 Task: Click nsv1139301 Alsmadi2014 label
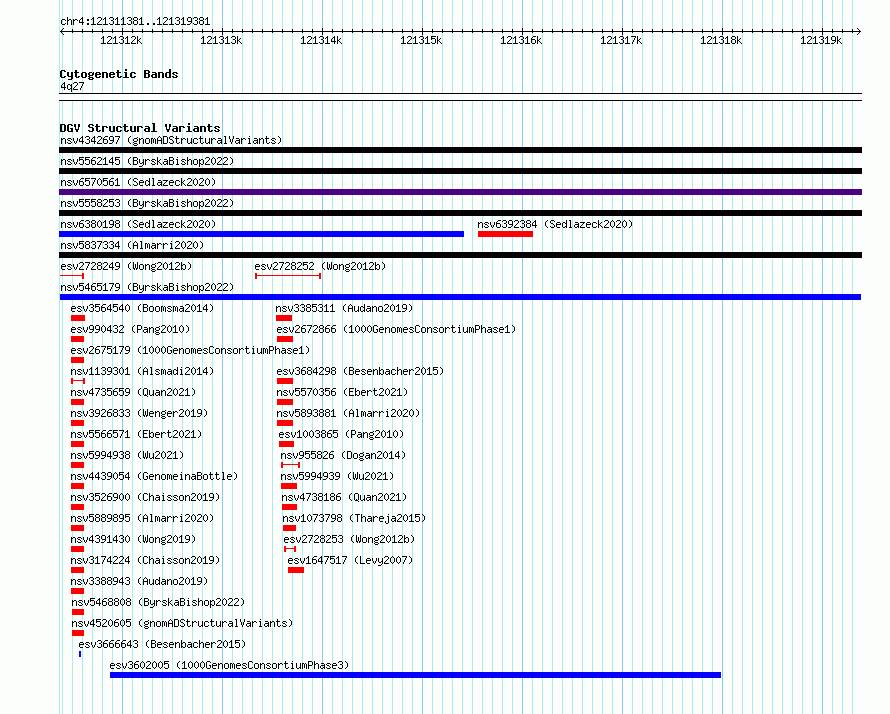[142, 371]
